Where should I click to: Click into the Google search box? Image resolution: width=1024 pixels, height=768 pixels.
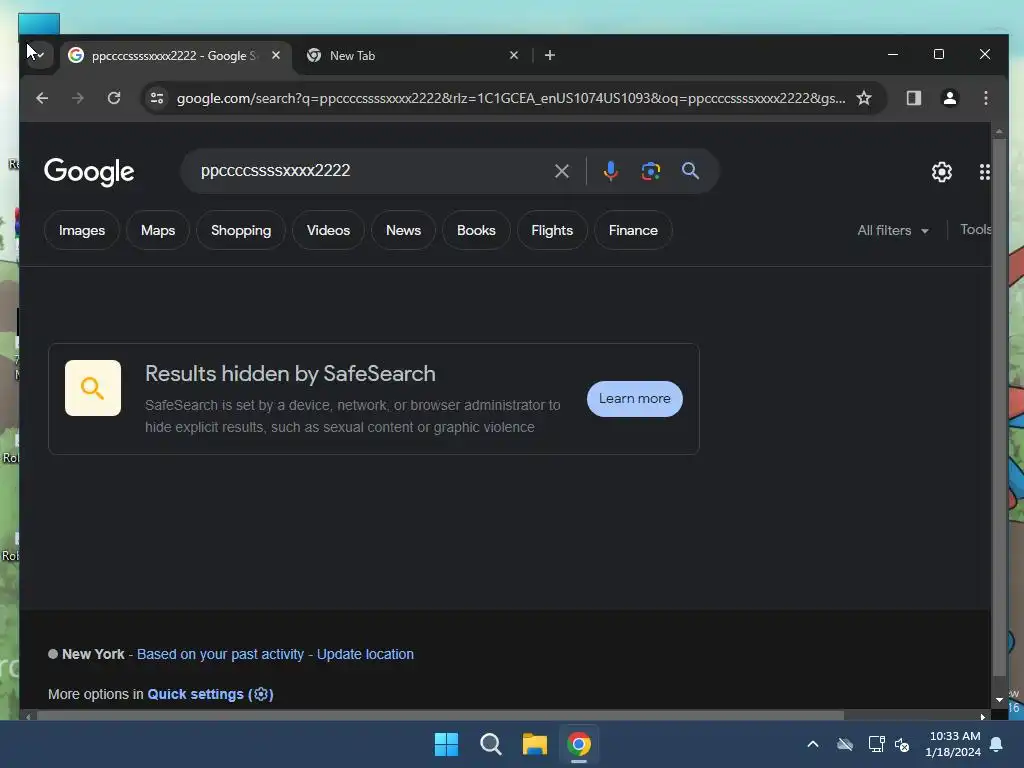pyautogui.click(x=372, y=170)
